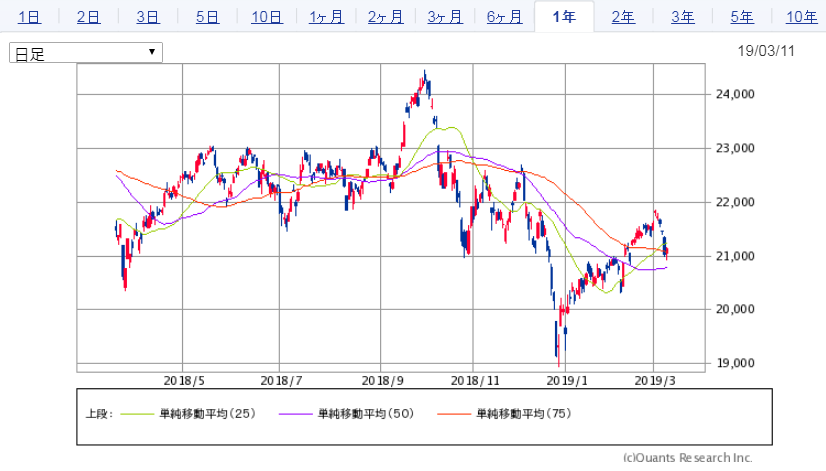826x471 pixels.
Task: Click the 20,000 price axis label
Action: (735, 309)
